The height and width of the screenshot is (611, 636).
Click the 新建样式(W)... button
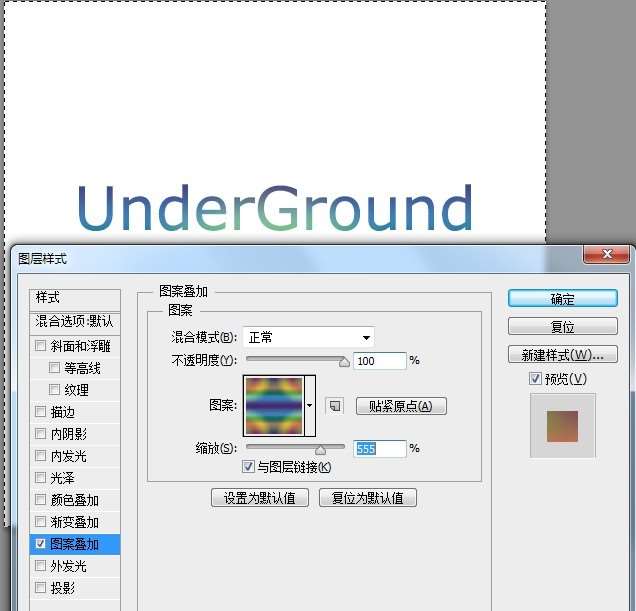562,355
